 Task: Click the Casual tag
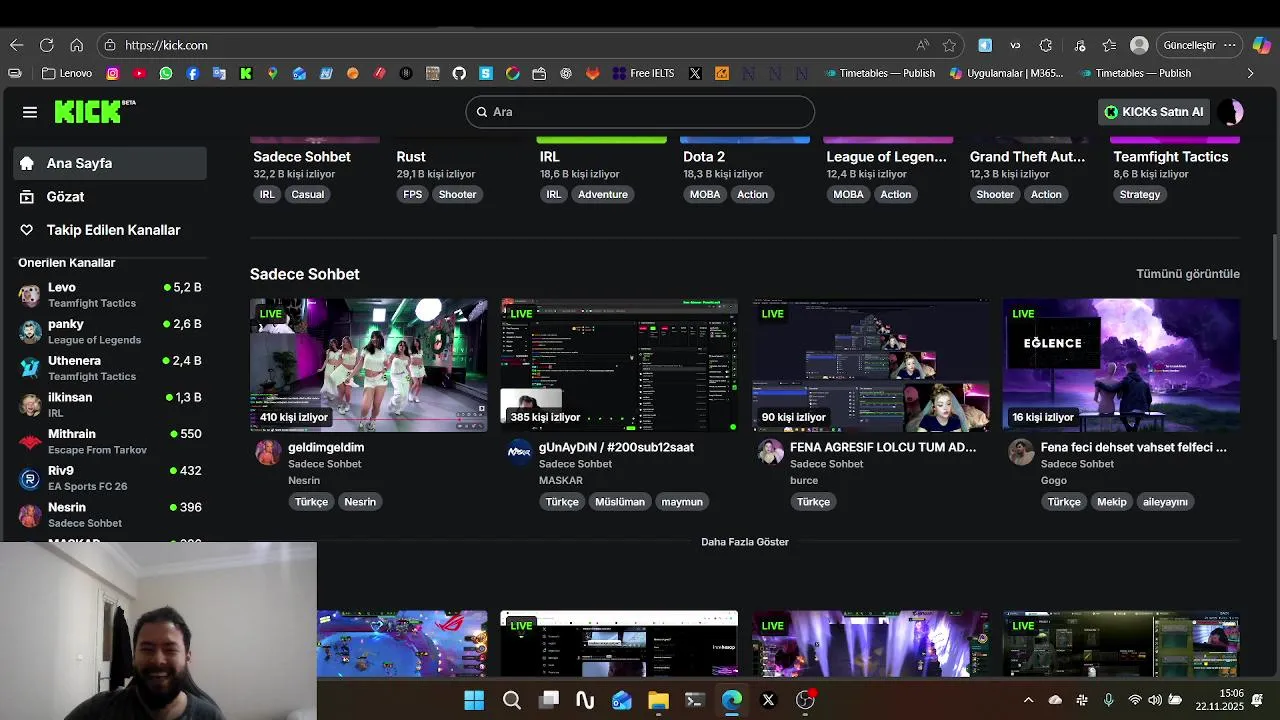click(x=307, y=194)
